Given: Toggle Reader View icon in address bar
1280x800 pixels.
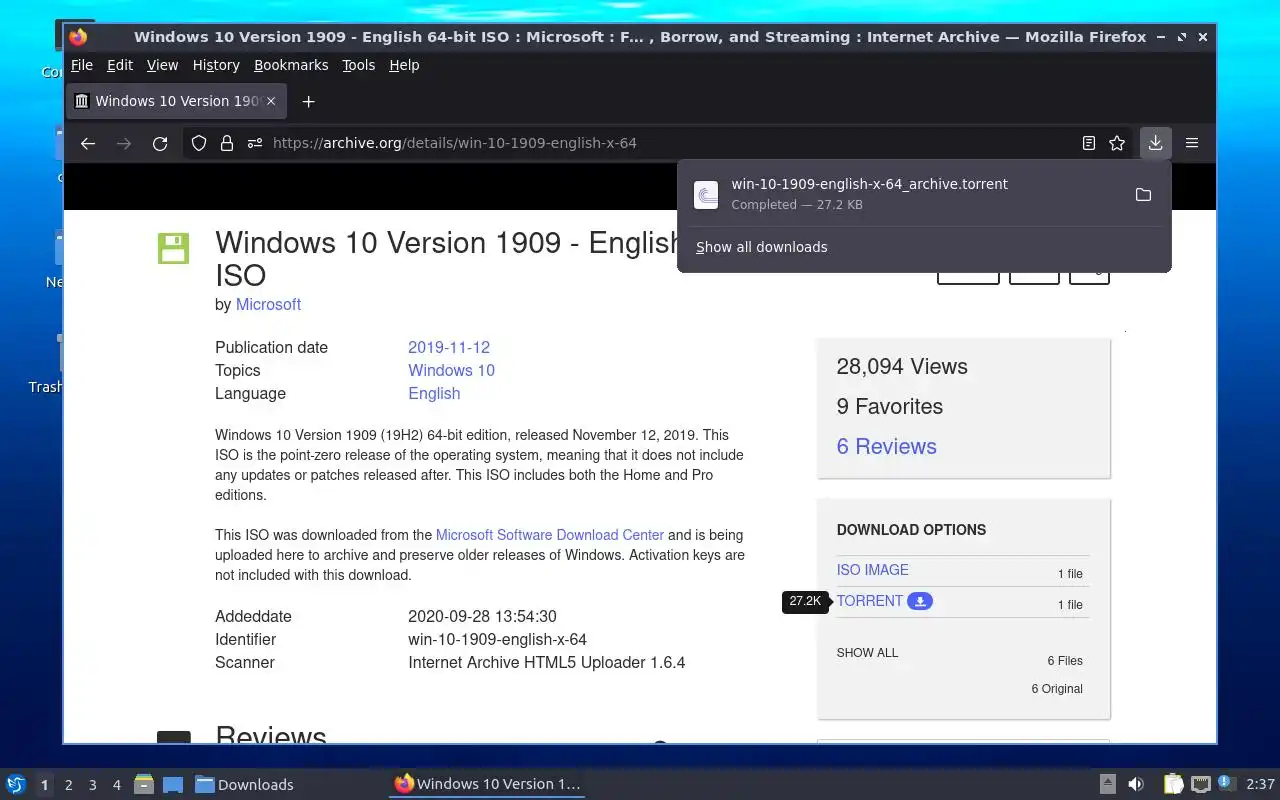Looking at the screenshot, I should (1089, 143).
